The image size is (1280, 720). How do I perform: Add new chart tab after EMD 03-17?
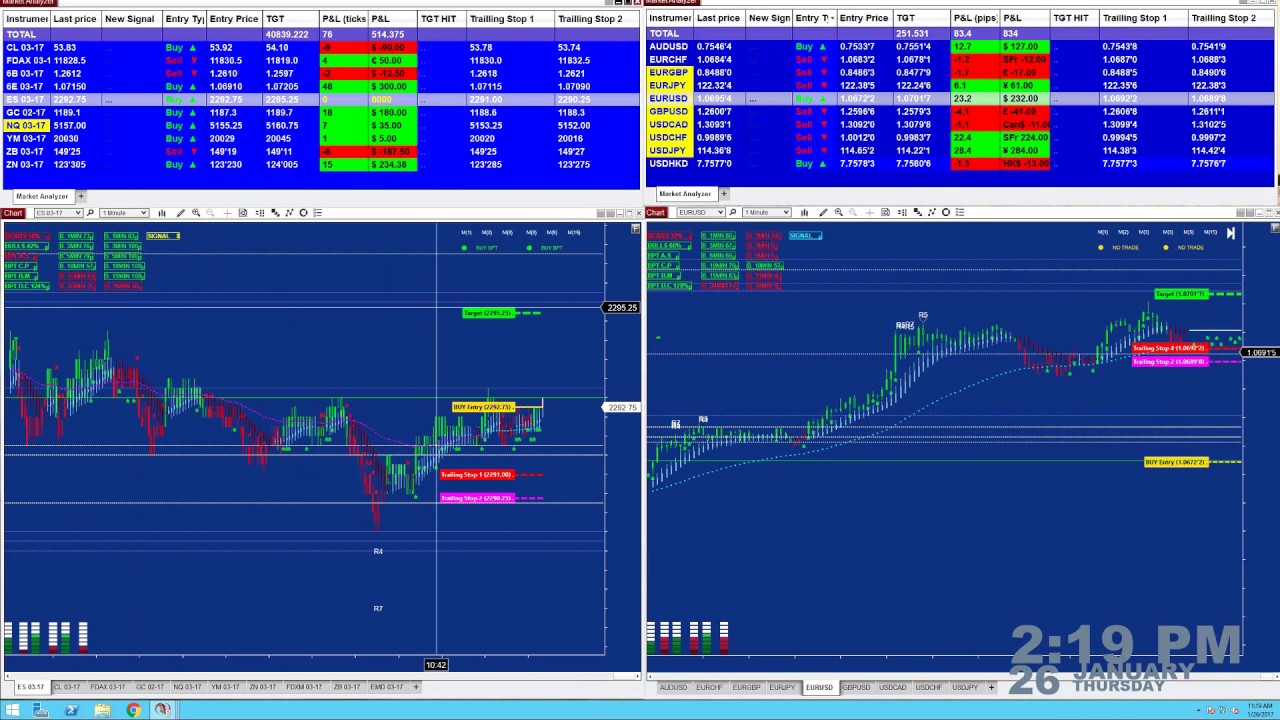coord(416,687)
